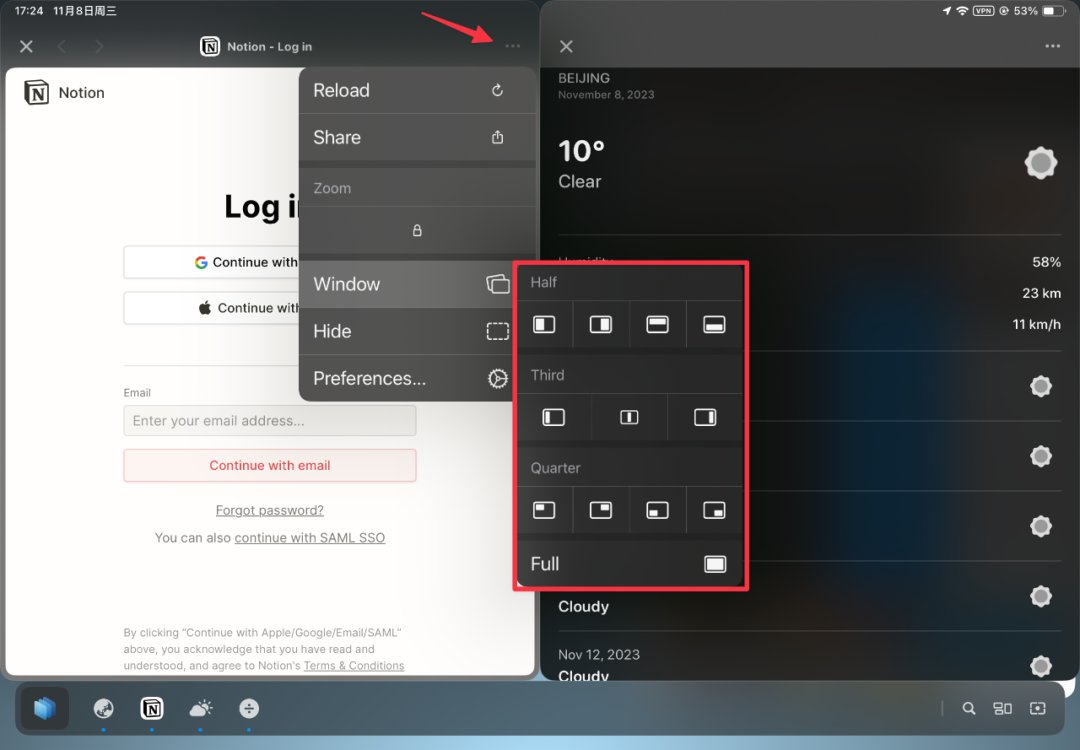Click the Nov 12, 2023 forecast date
Viewport: 1080px width, 750px height.
point(599,654)
